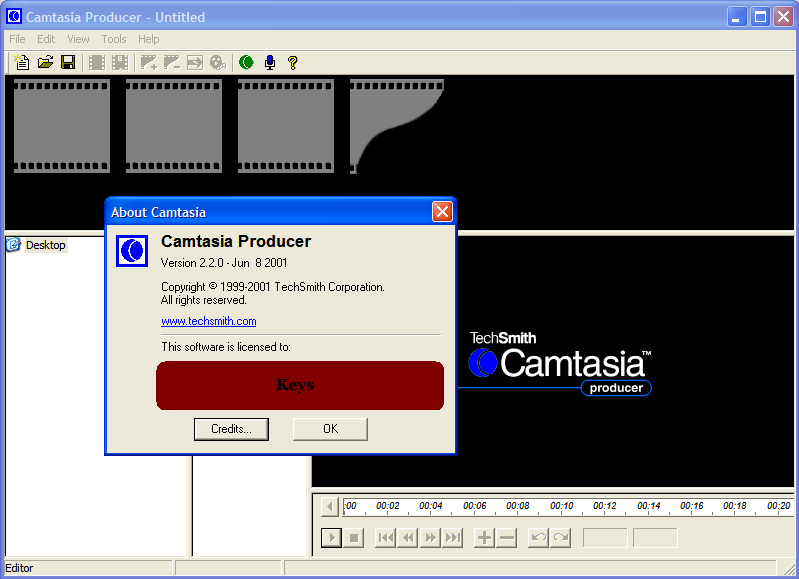Screen dimensions: 799x579
Task: Jump to start with skip-to-beginning button
Action: point(386,537)
